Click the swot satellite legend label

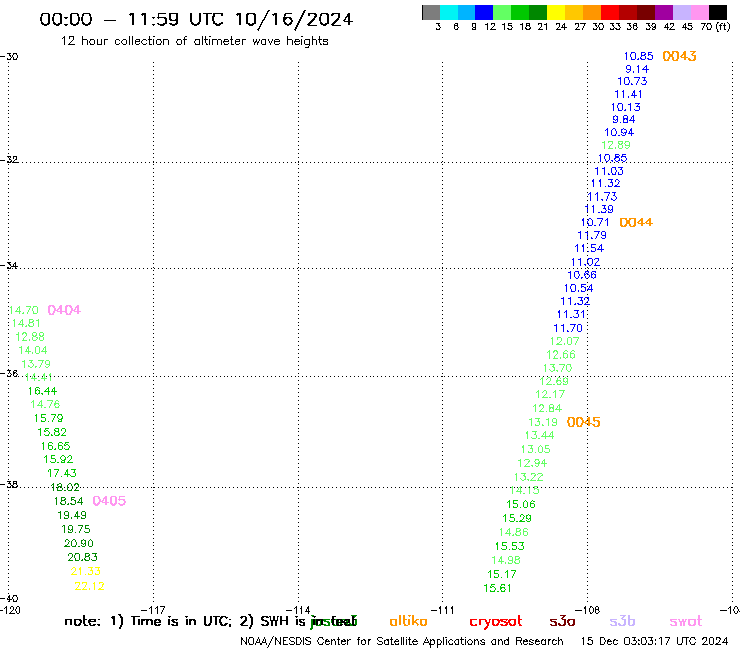click(686, 621)
